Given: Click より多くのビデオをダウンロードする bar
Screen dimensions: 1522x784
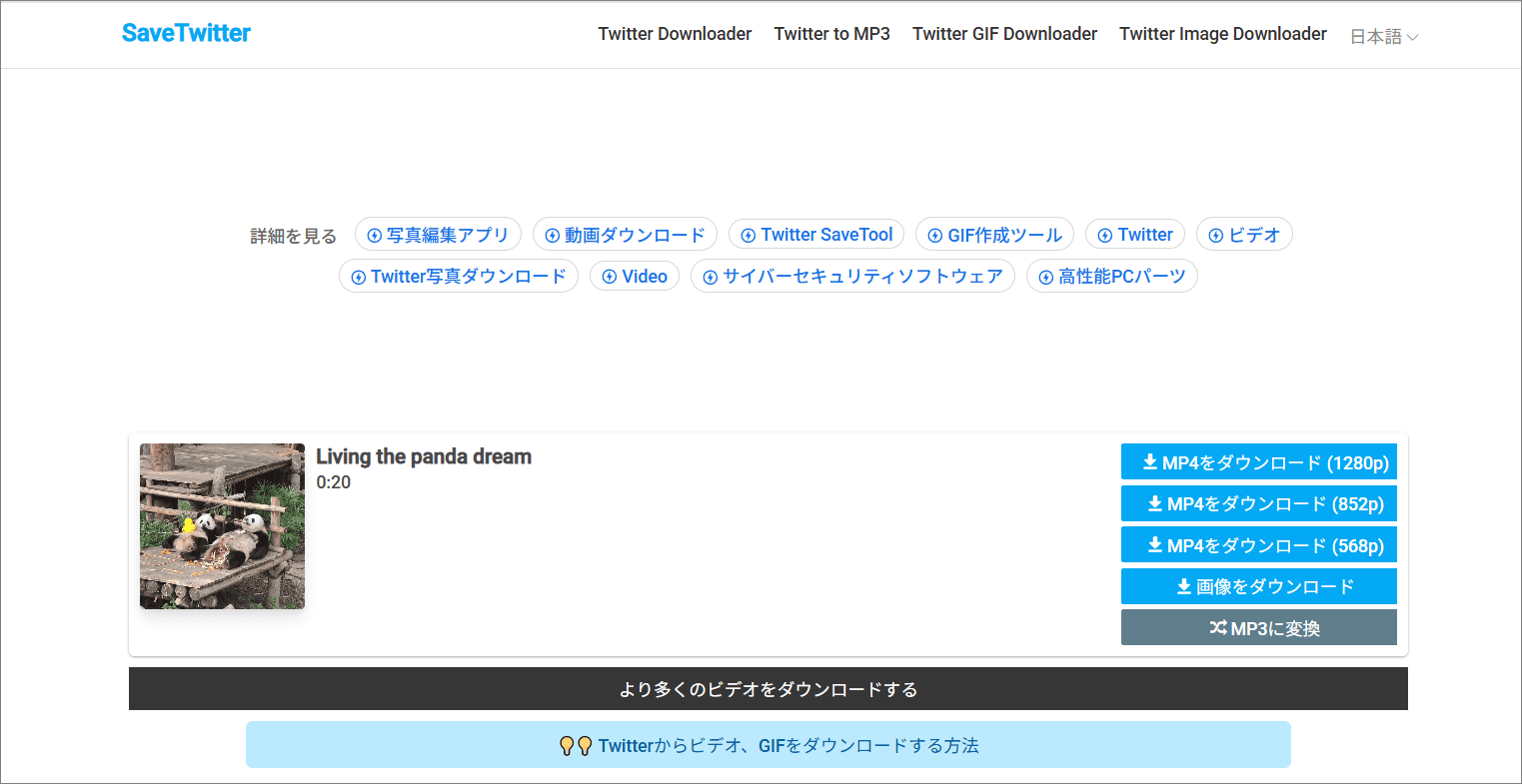Looking at the screenshot, I should tap(766, 688).
